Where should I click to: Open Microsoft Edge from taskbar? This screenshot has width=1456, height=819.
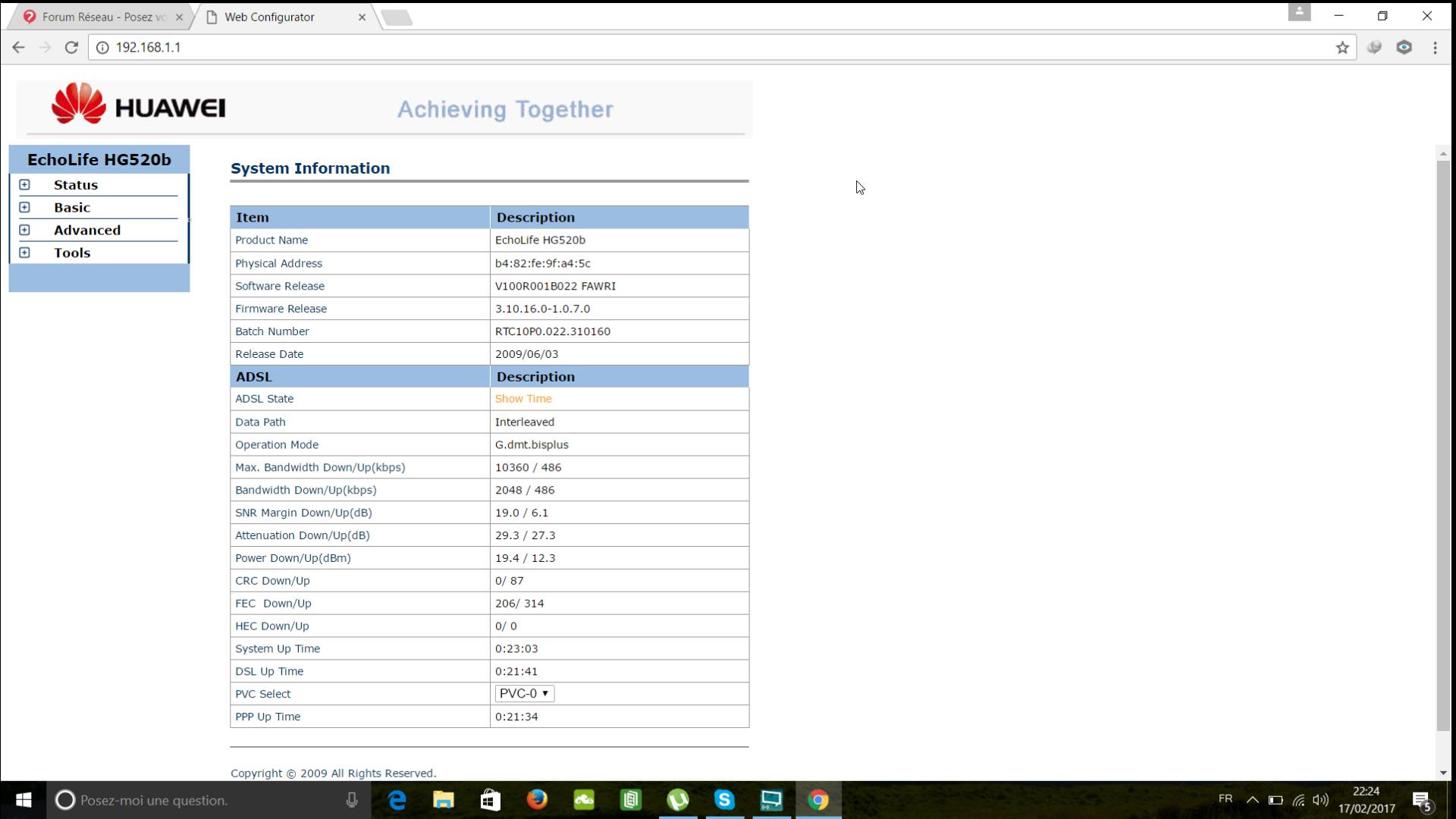(x=397, y=800)
